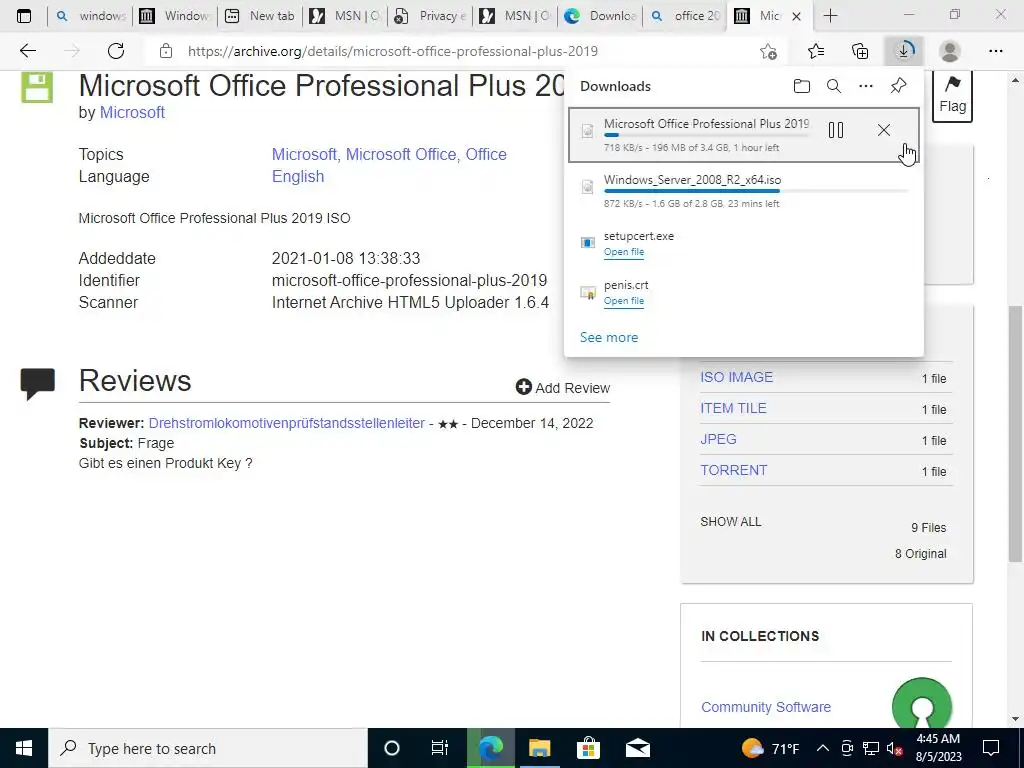This screenshot has height=768, width=1024.
Task: Open the Community Software collection link
Action: [766, 707]
